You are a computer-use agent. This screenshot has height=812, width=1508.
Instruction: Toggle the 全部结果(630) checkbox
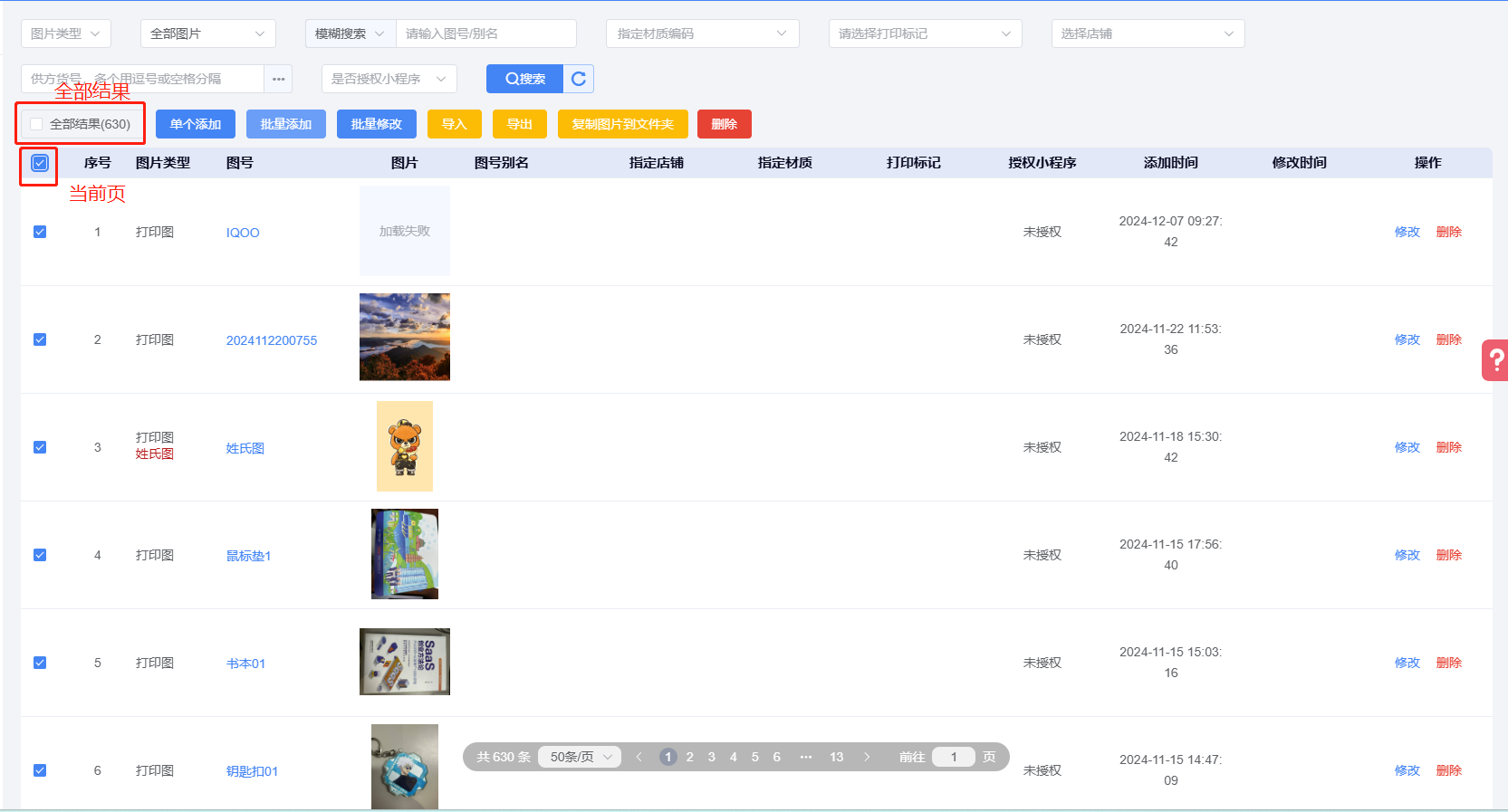[x=37, y=124]
